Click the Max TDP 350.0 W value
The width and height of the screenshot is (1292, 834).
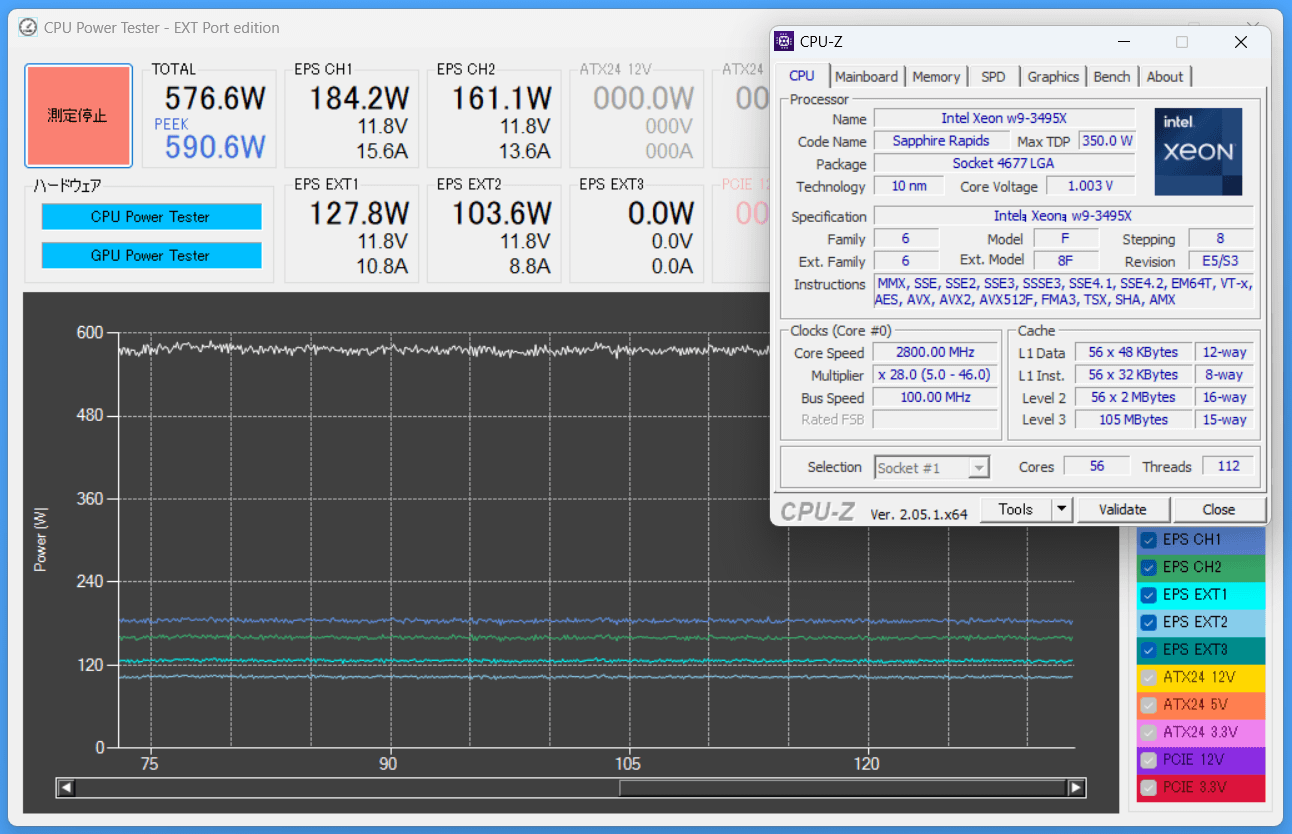click(x=1107, y=141)
